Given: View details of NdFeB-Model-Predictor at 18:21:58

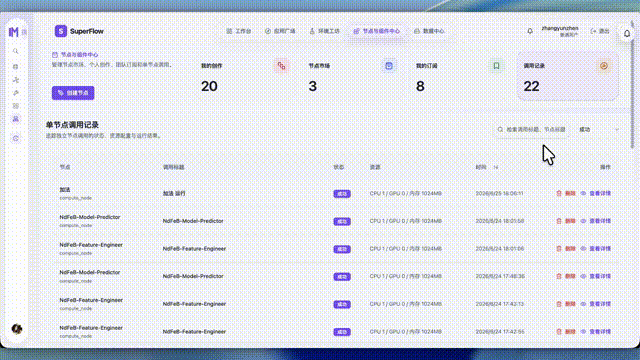Looking at the screenshot, I should click(x=596, y=221).
